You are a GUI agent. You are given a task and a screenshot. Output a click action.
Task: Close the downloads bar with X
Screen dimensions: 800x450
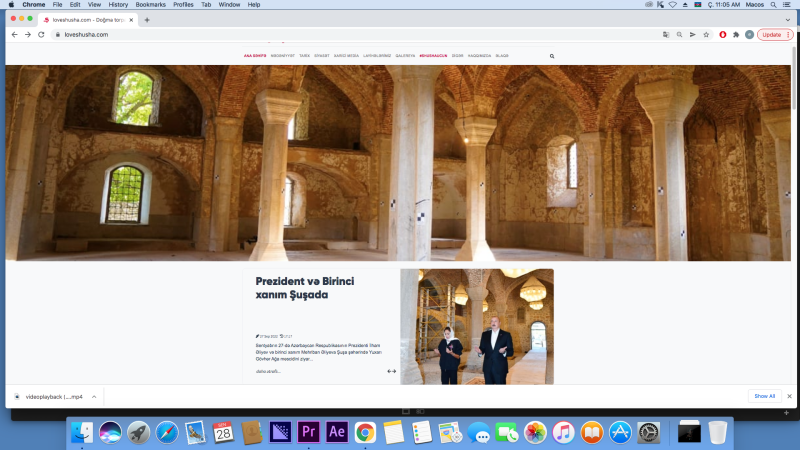coord(789,396)
